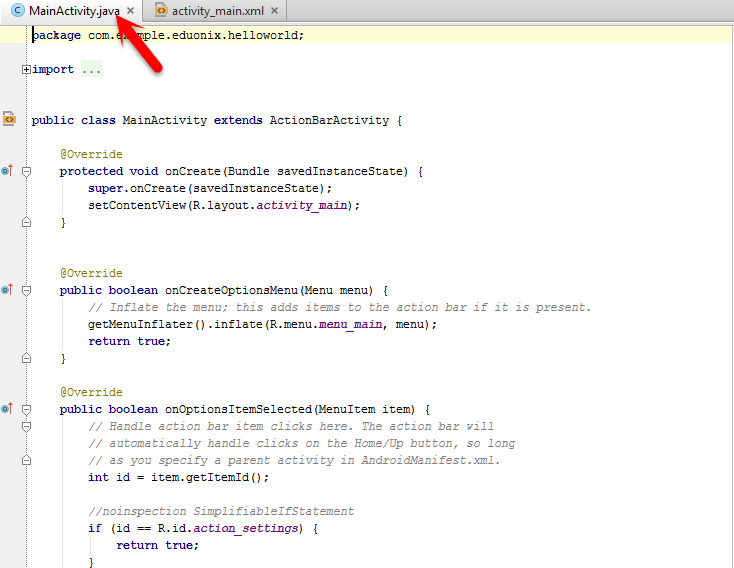Image resolution: width=734 pixels, height=568 pixels.
Task: Click the item.getItemId() expression
Action: coord(206,478)
